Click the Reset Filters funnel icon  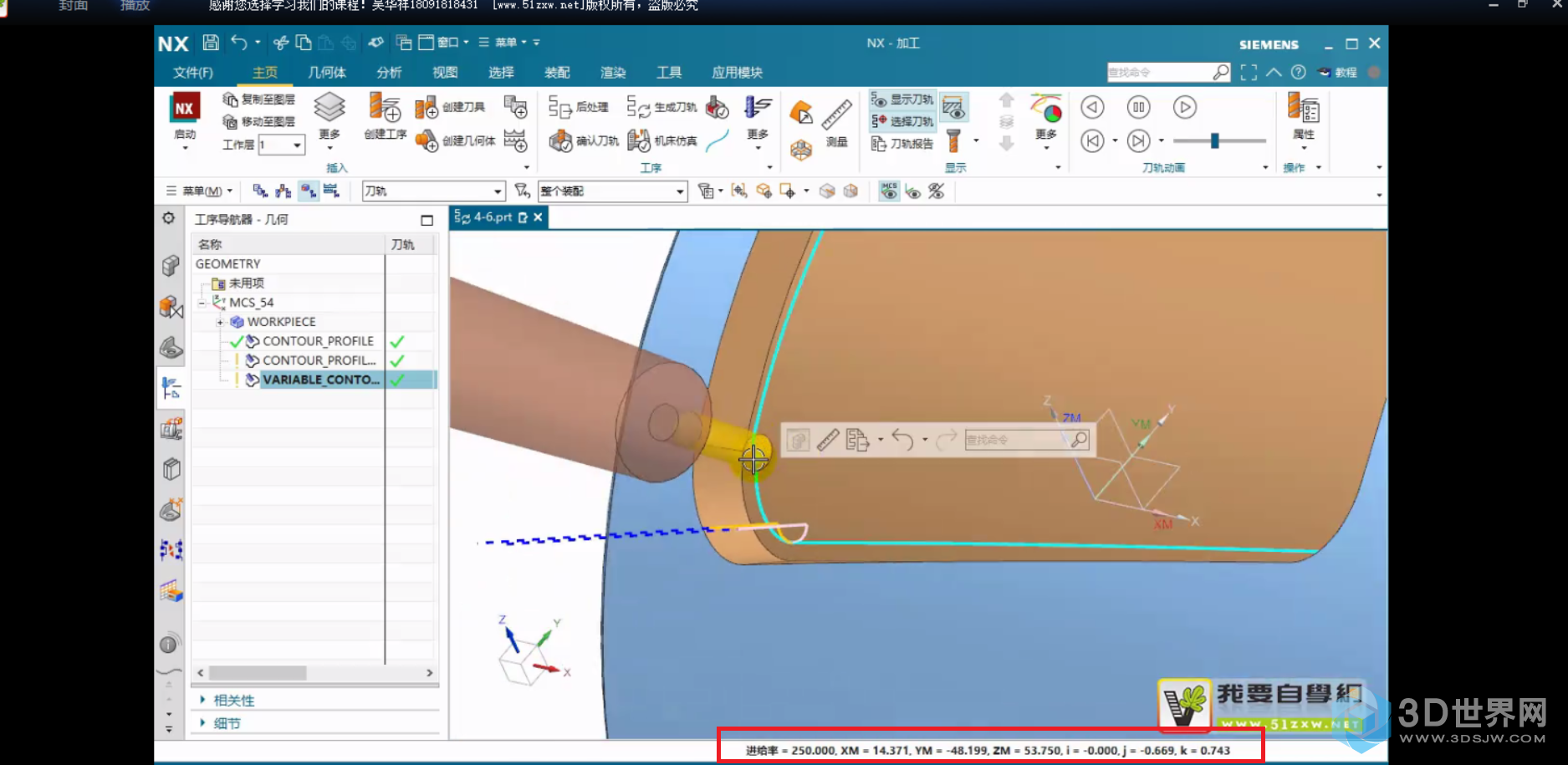523,191
